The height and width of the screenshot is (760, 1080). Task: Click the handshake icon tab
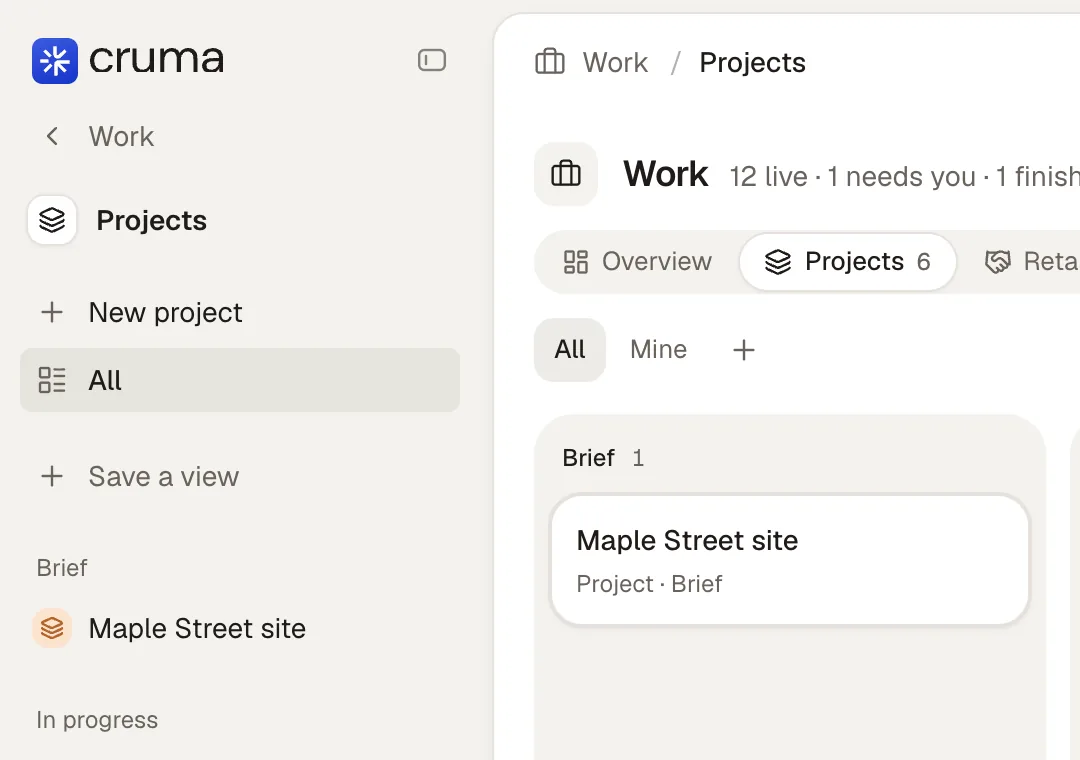point(997,262)
